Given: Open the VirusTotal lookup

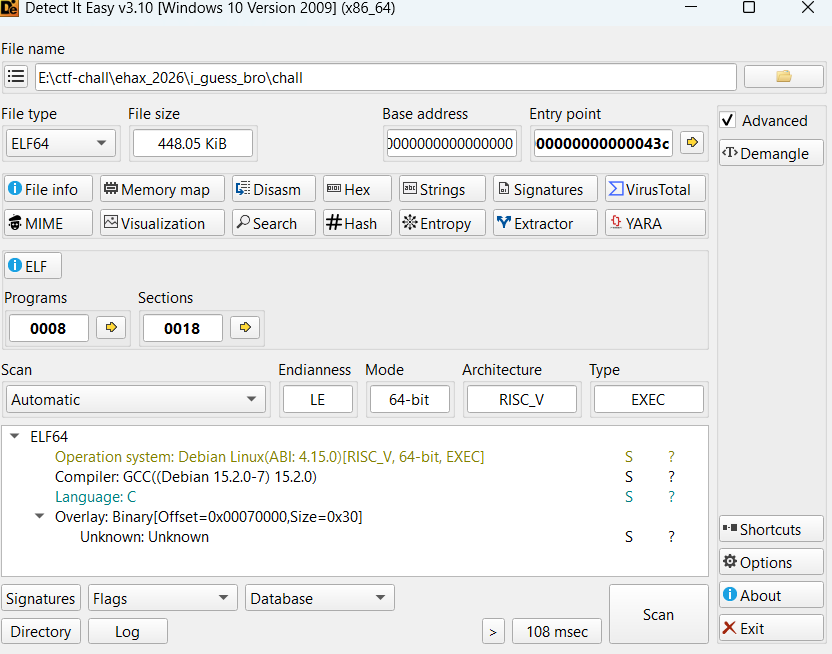Looking at the screenshot, I should (x=655, y=189).
